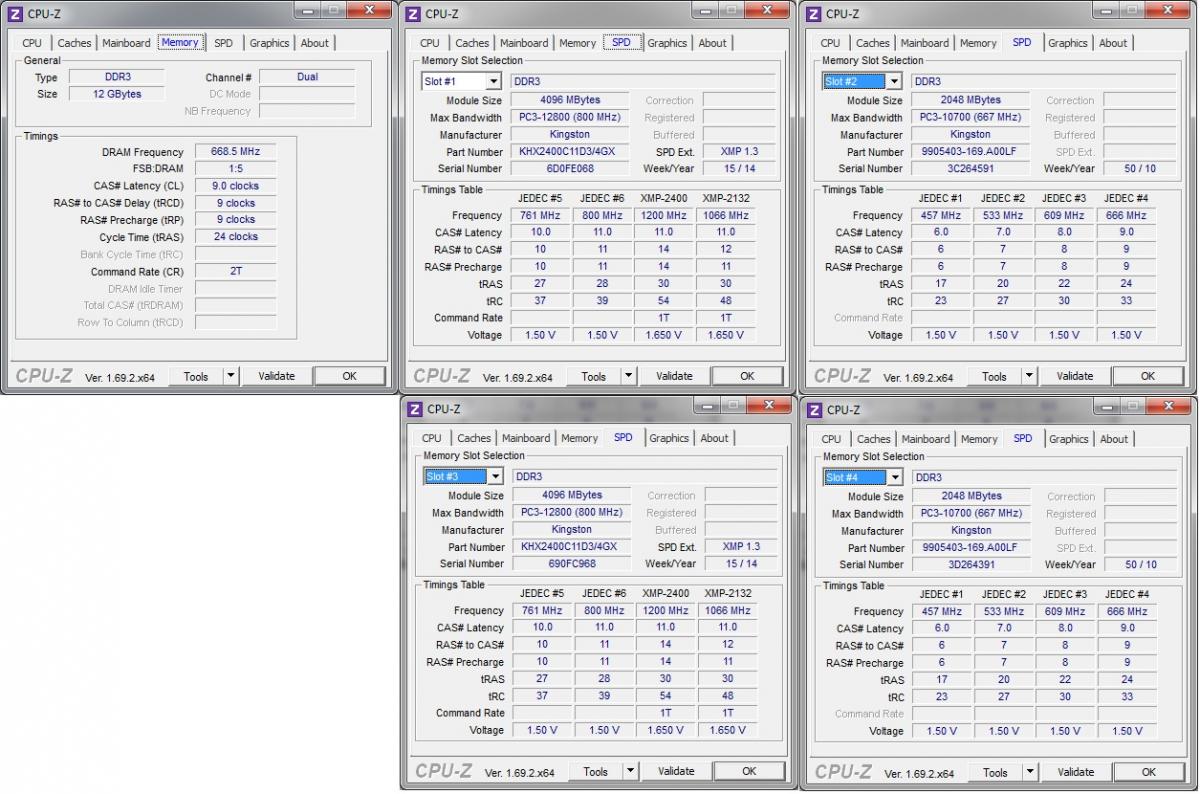Click CPU-Z icon in the Slot #1 window title bar

click(x=412, y=14)
